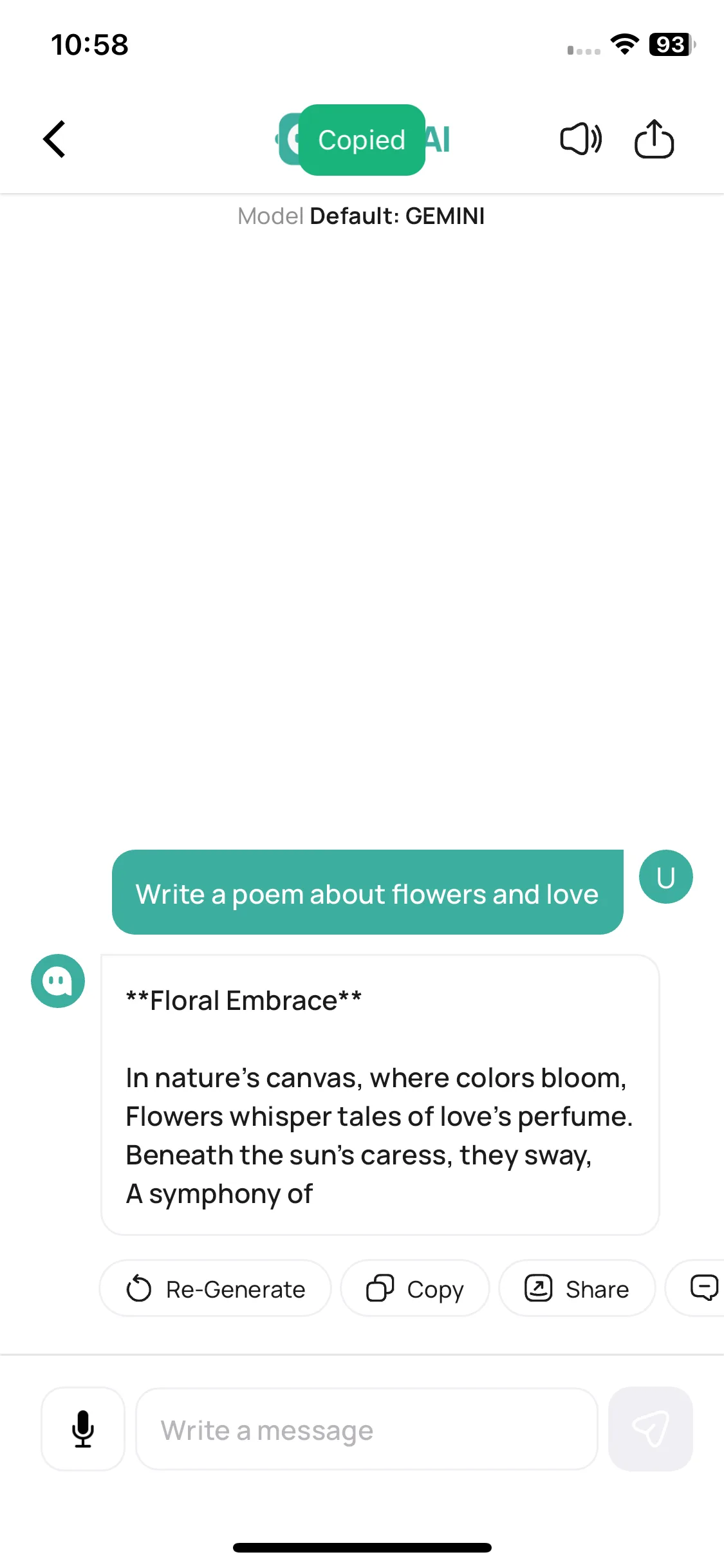Click the send paper-plane button
The width and height of the screenshot is (724, 1568).
tap(651, 1429)
